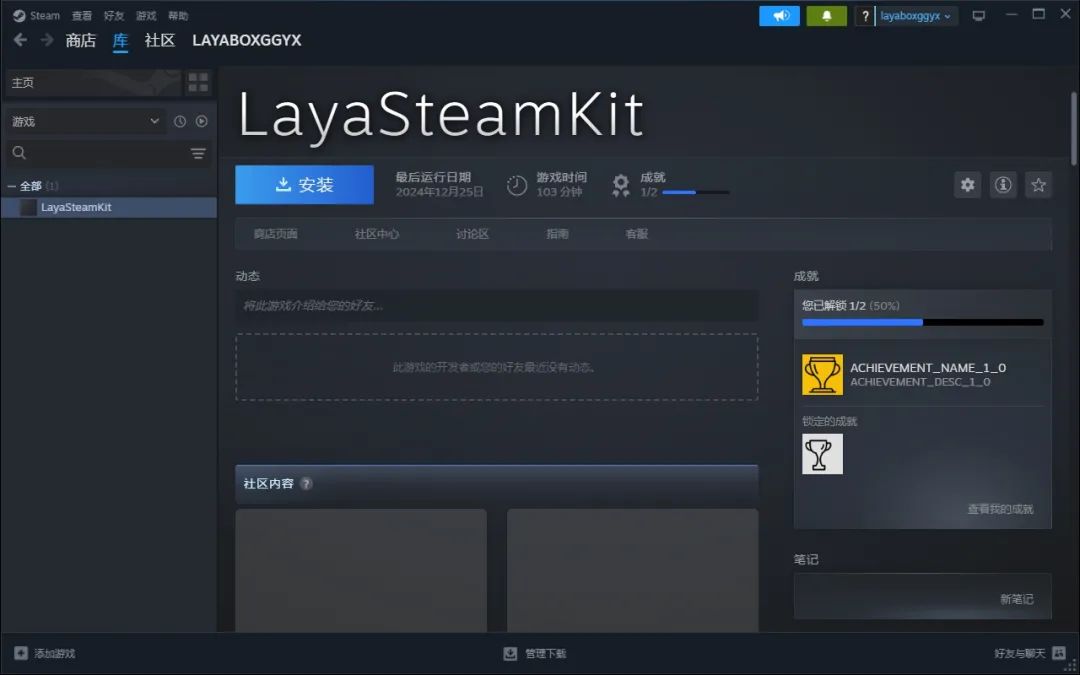
Task: Open the 游戏 menu in the menu bar
Action: [145, 16]
